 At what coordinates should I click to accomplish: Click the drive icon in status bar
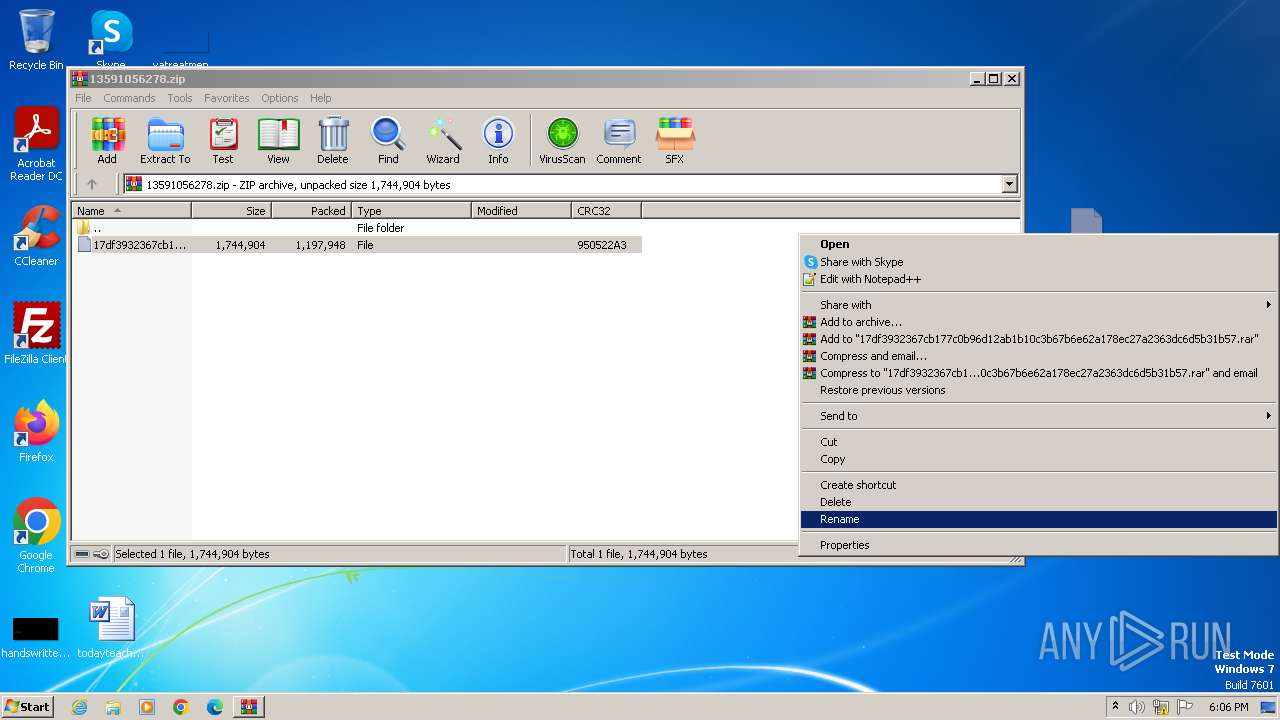tap(82, 554)
